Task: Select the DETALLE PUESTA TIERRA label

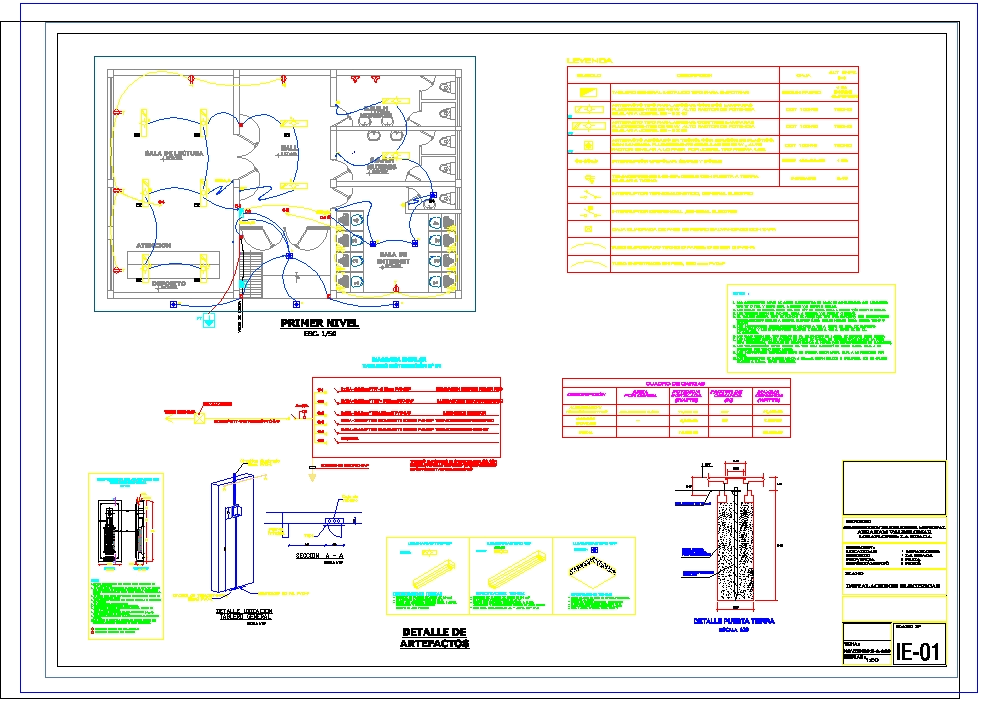Action: click(733, 620)
